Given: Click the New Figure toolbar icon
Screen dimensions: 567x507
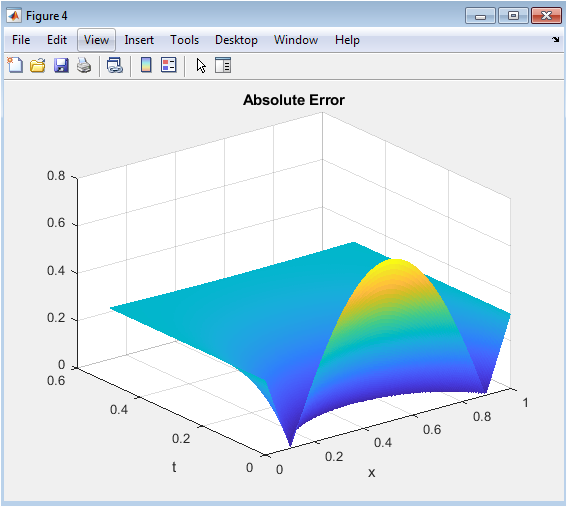Looking at the screenshot, I should 15,65.
